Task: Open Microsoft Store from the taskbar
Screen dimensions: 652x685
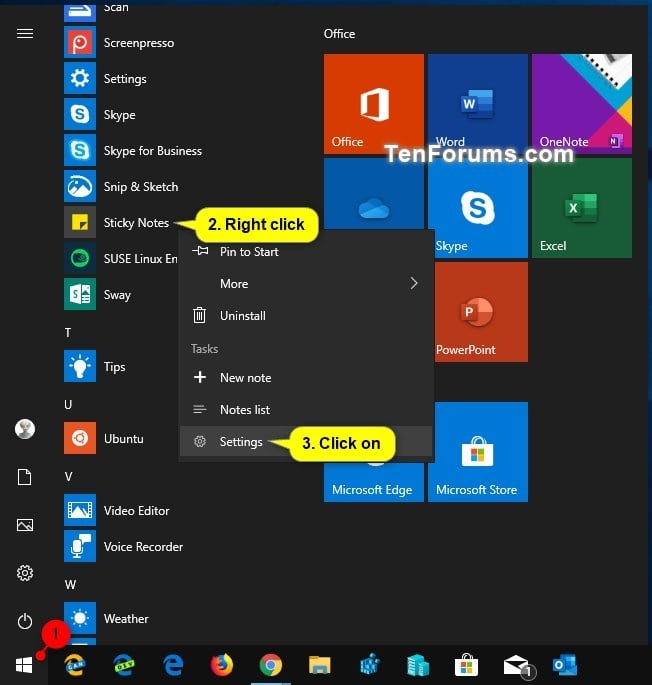Action: pyautogui.click(x=466, y=665)
